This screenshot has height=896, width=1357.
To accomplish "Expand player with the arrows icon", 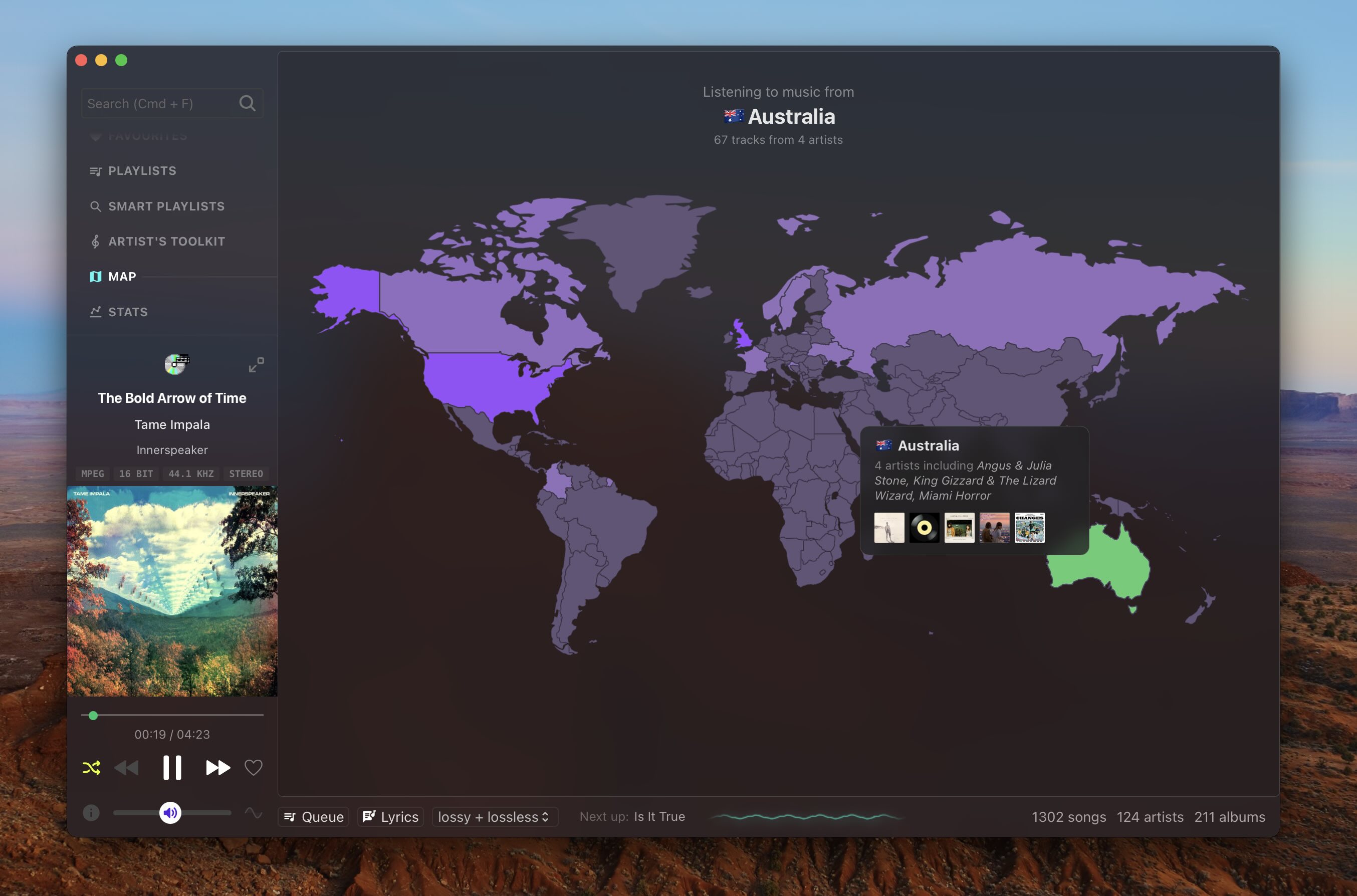I will pos(256,365).
